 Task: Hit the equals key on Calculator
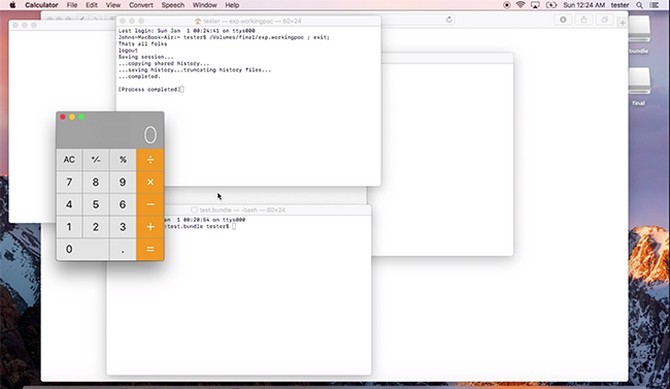point(150,249)
